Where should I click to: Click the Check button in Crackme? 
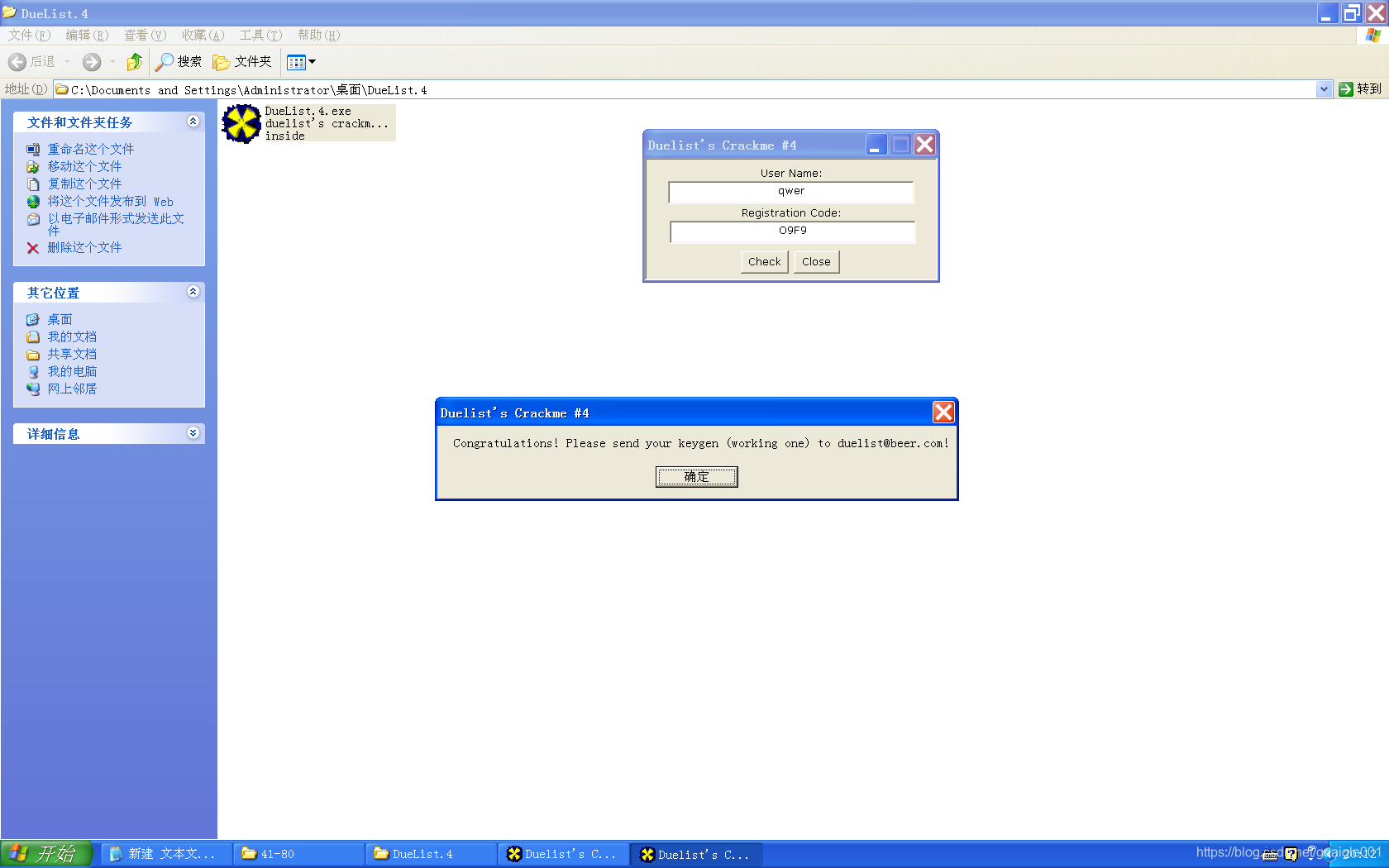(x=764, y=262)
